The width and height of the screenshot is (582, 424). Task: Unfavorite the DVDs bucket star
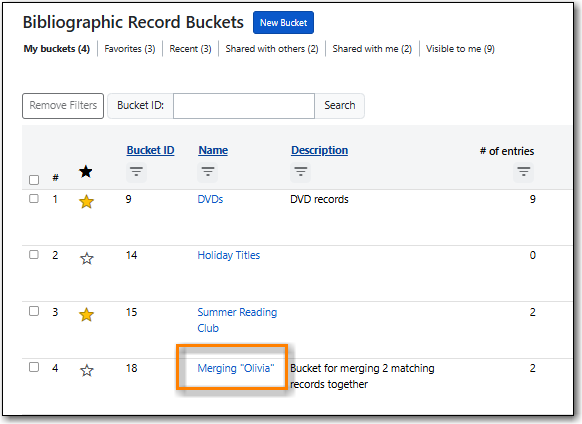coord(86,202)
